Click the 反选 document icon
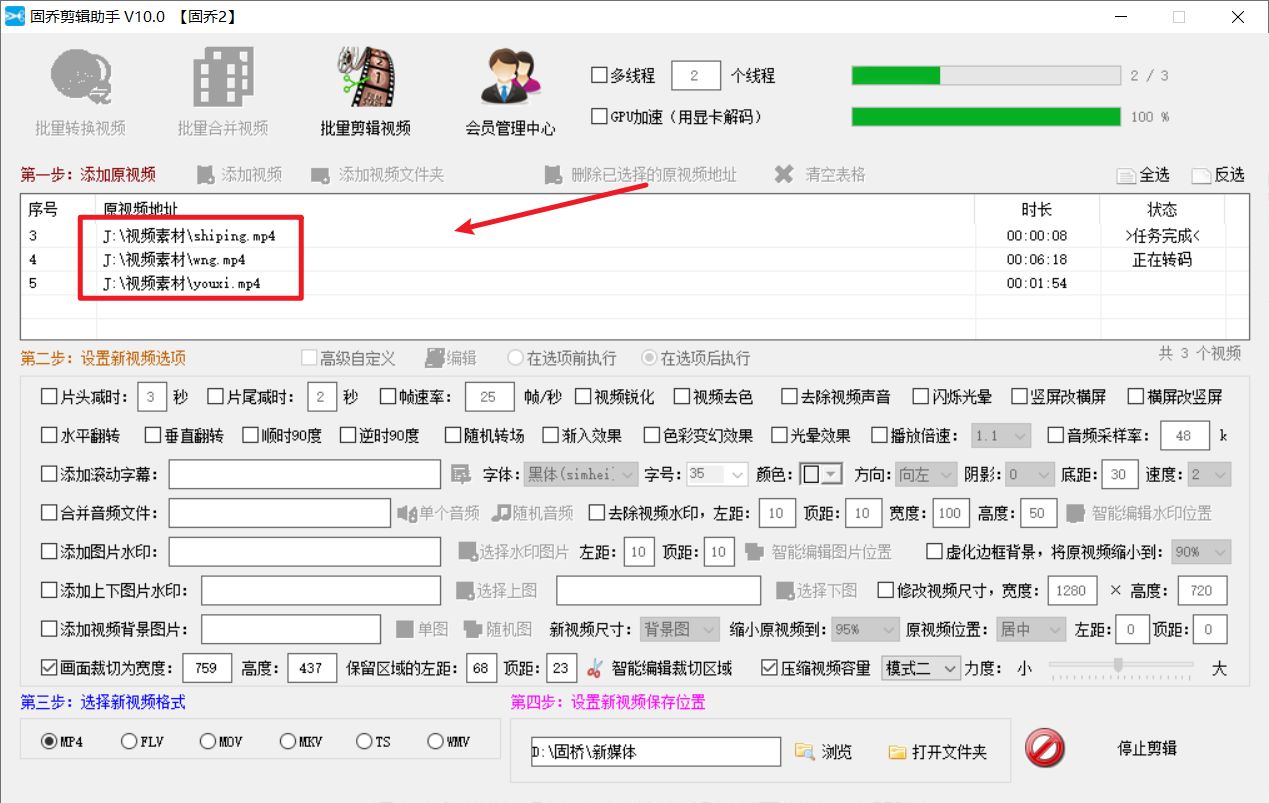This screenshot has width=1269, height=803. click(x=1201, y=176)
